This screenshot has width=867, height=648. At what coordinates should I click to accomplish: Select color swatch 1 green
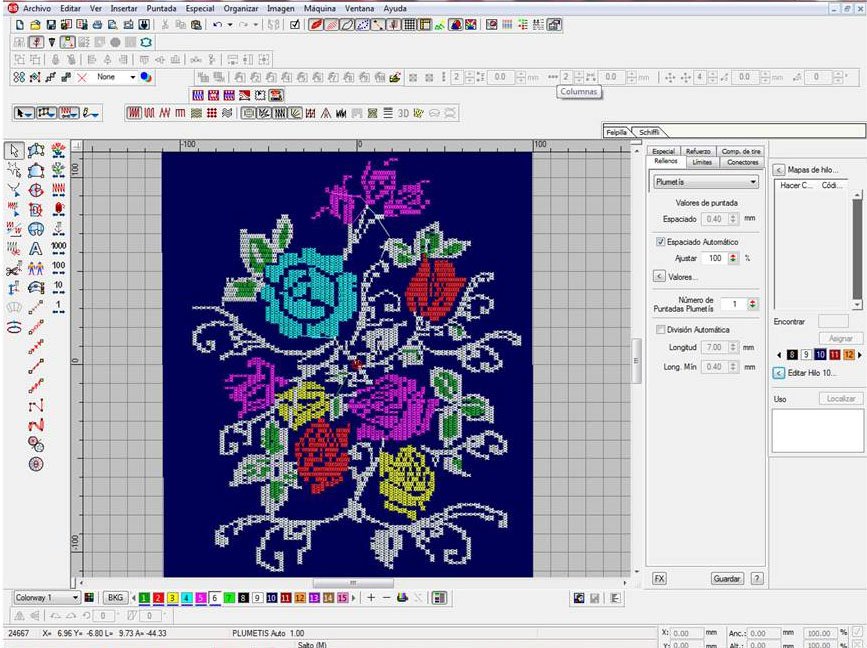tap(144, 598)
